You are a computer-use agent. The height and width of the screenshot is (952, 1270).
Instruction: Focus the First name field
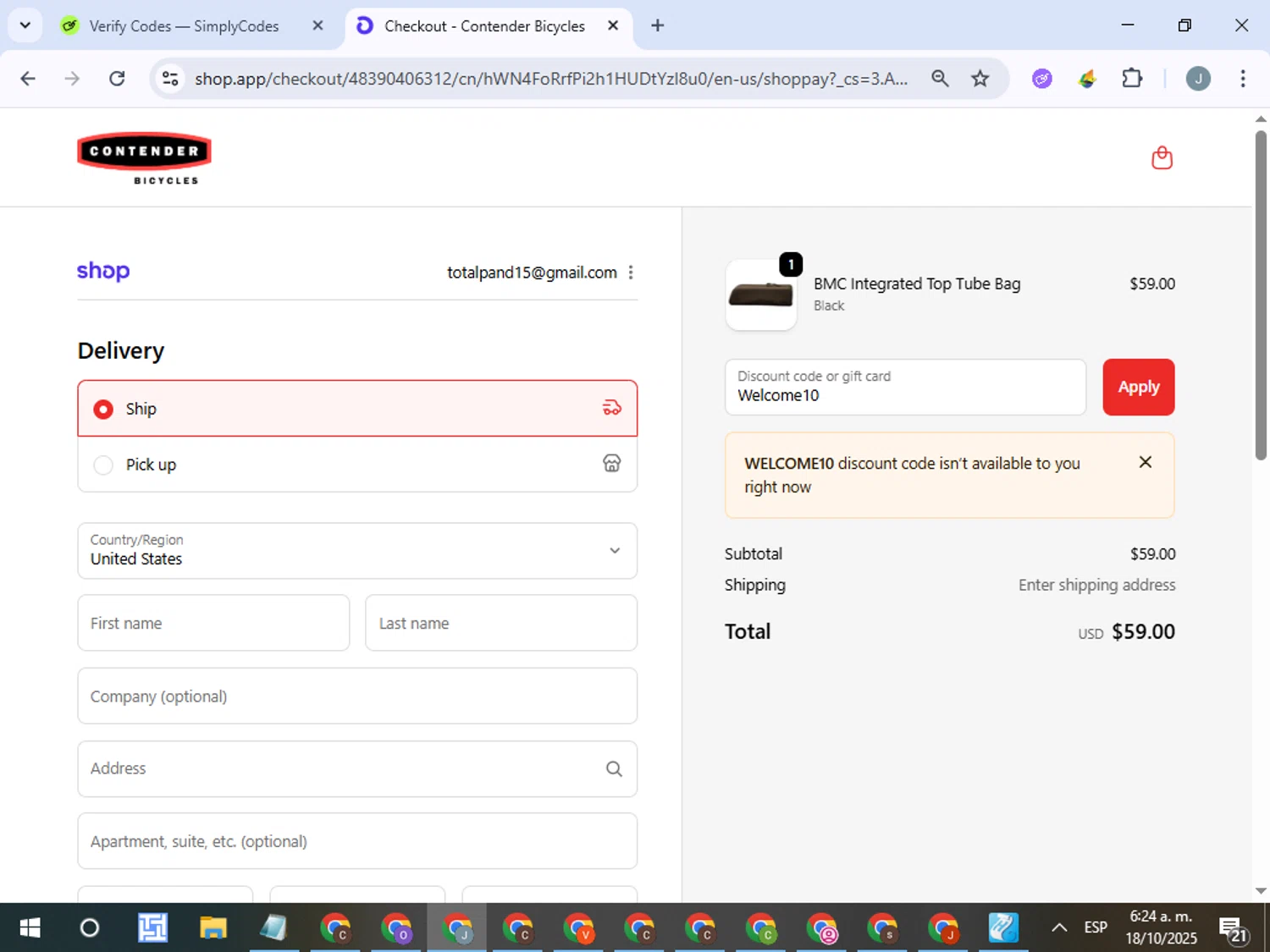click(x=213, y=623)
